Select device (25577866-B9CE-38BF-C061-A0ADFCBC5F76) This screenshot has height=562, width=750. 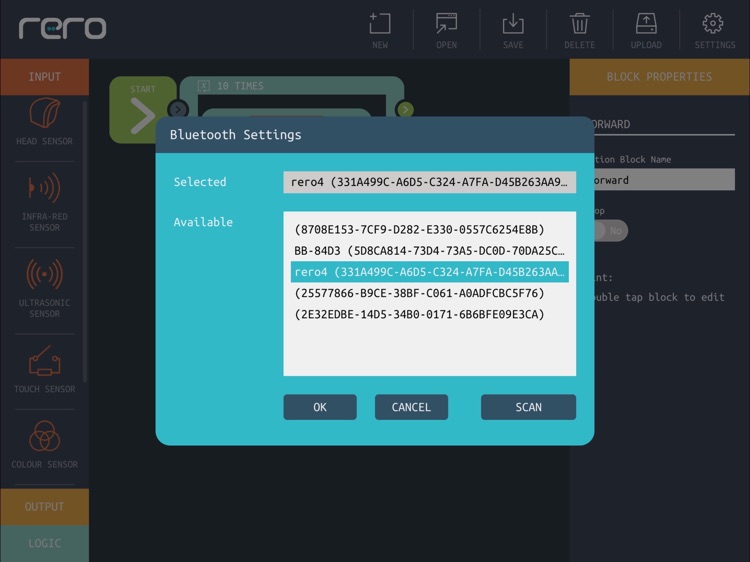click(x=430, y=293)
